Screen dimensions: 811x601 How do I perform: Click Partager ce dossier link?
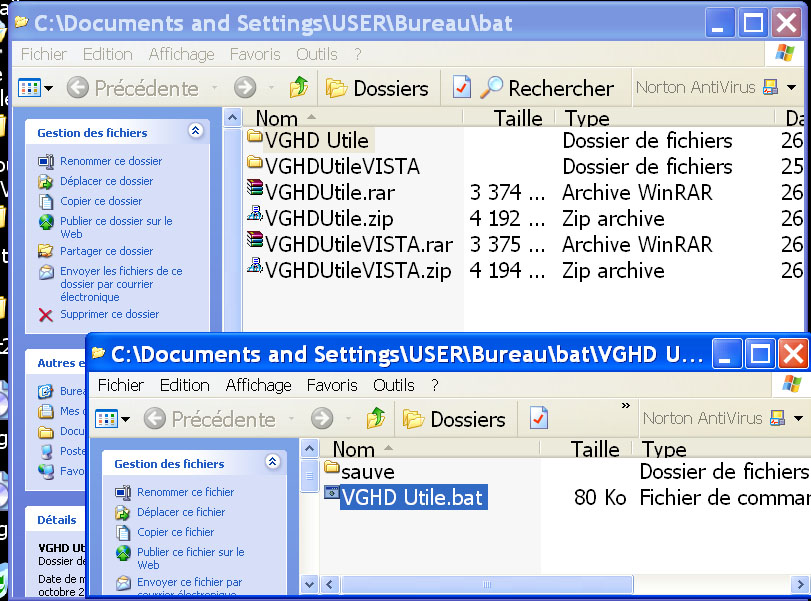point(106,251)
